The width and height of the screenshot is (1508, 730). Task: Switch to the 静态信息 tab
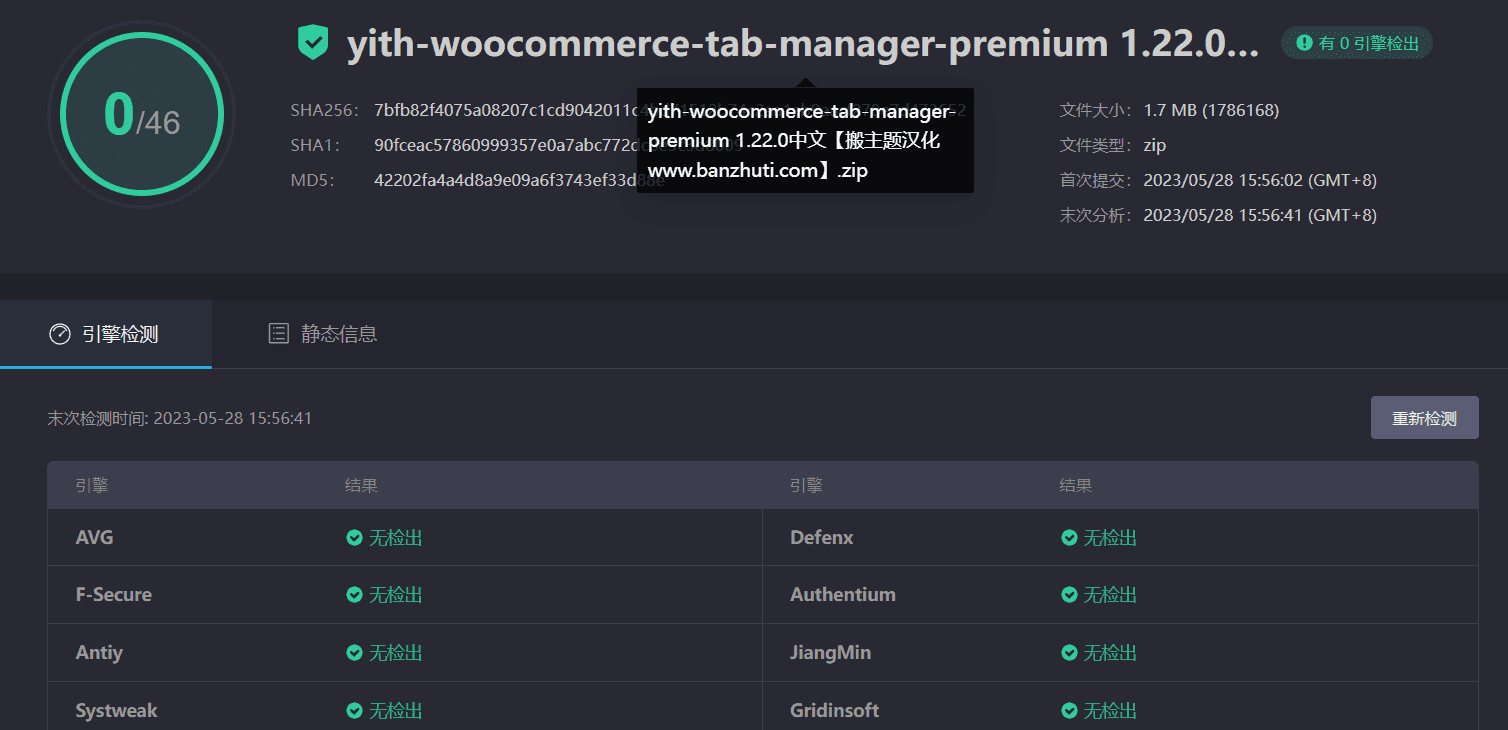coord(322,334)
